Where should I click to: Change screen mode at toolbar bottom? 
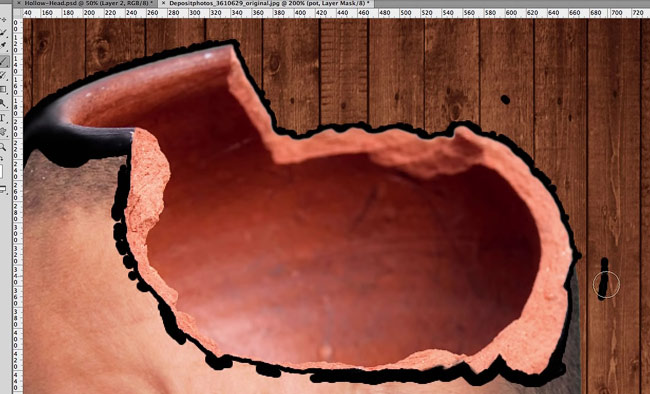point(3,190)
